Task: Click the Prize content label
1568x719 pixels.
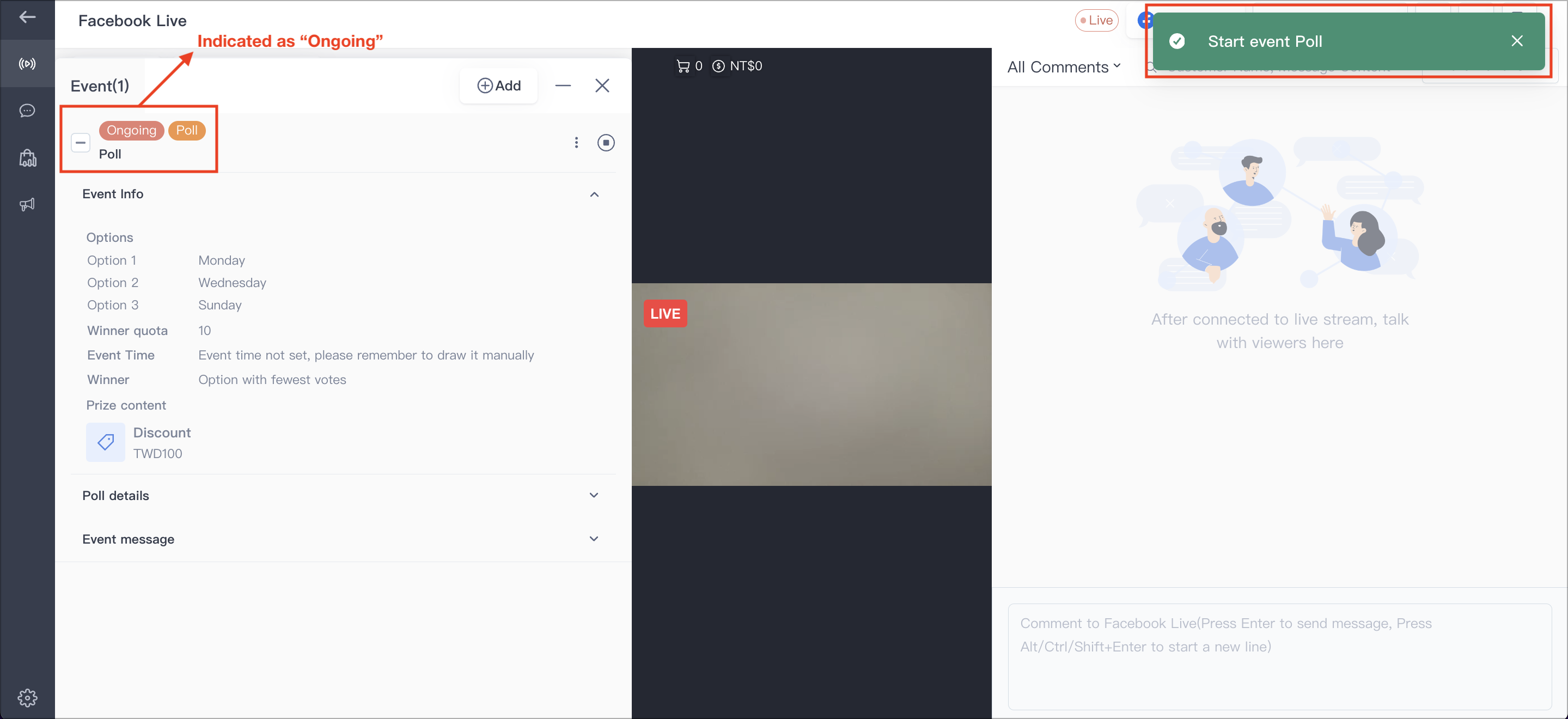Action: point(126,405)
